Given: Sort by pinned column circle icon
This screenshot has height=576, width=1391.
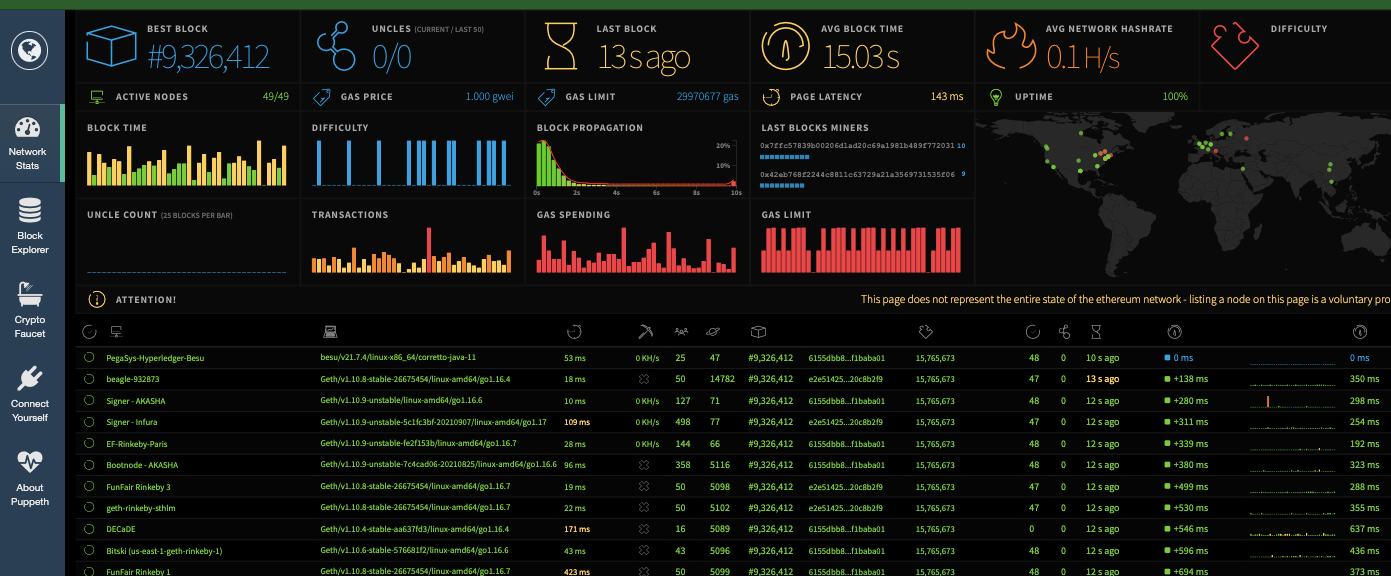Looking at the screenshot, I should pos(89,331).
